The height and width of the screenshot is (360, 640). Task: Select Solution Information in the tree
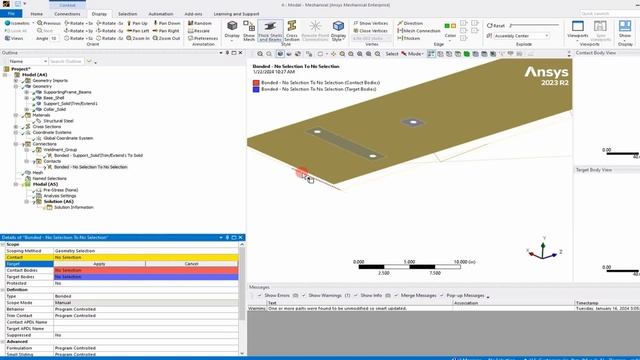(x=74, y=207)
